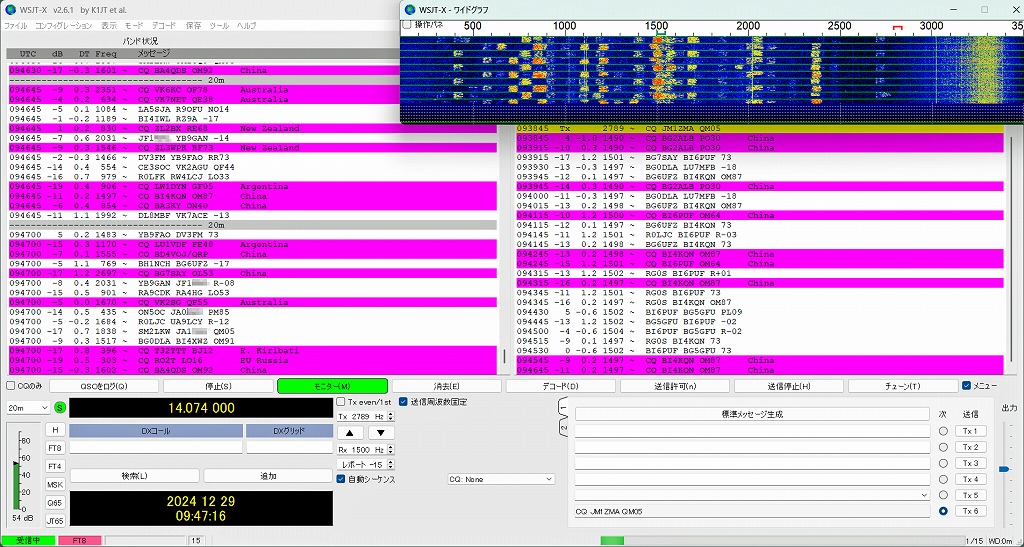
Task: Open the ファイル menu
Action: pyautogui.click(x=16, y=26)
